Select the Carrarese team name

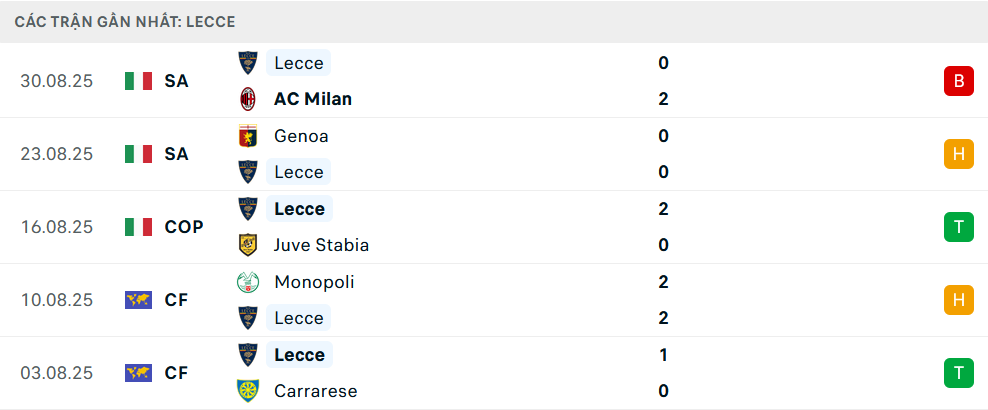coord(315,391)
